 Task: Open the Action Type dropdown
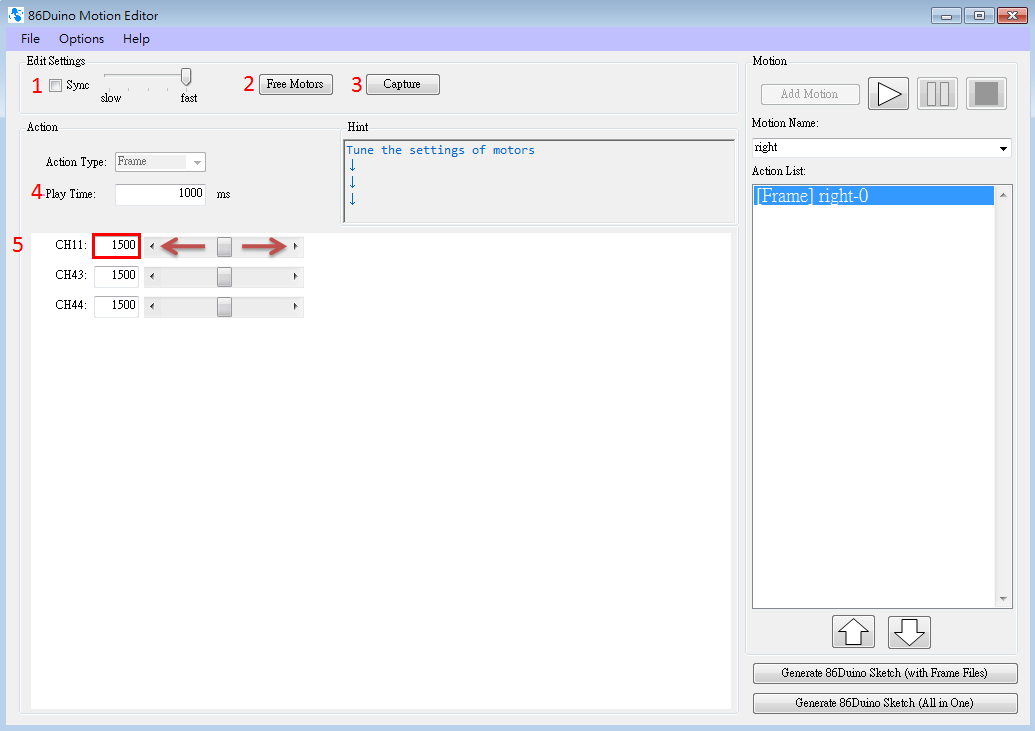coord(160,162)
